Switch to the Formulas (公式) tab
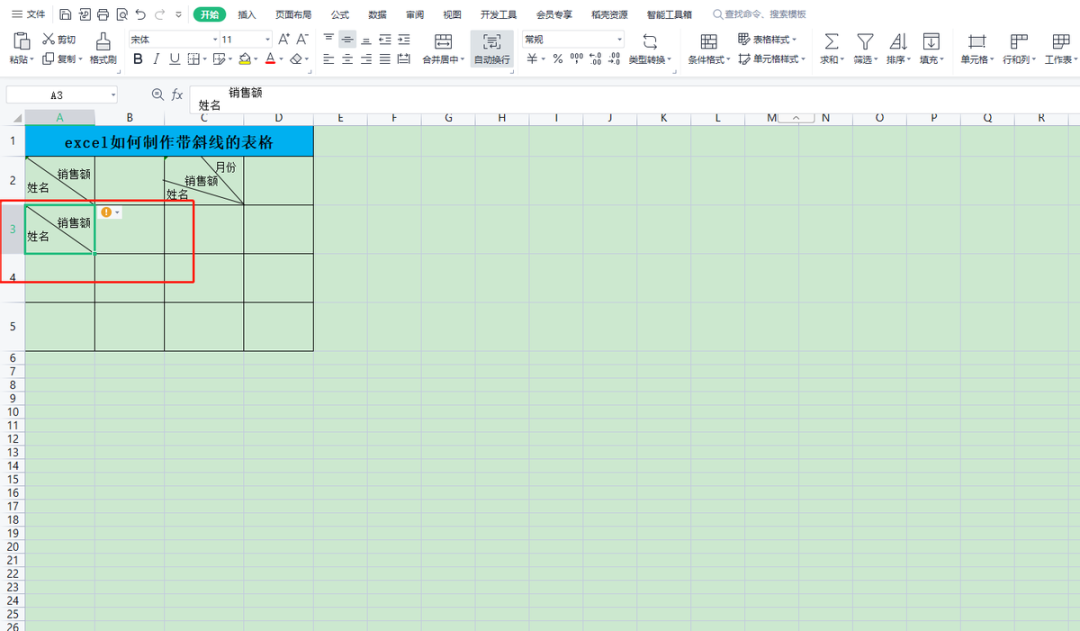 click(x=340, y=15)
